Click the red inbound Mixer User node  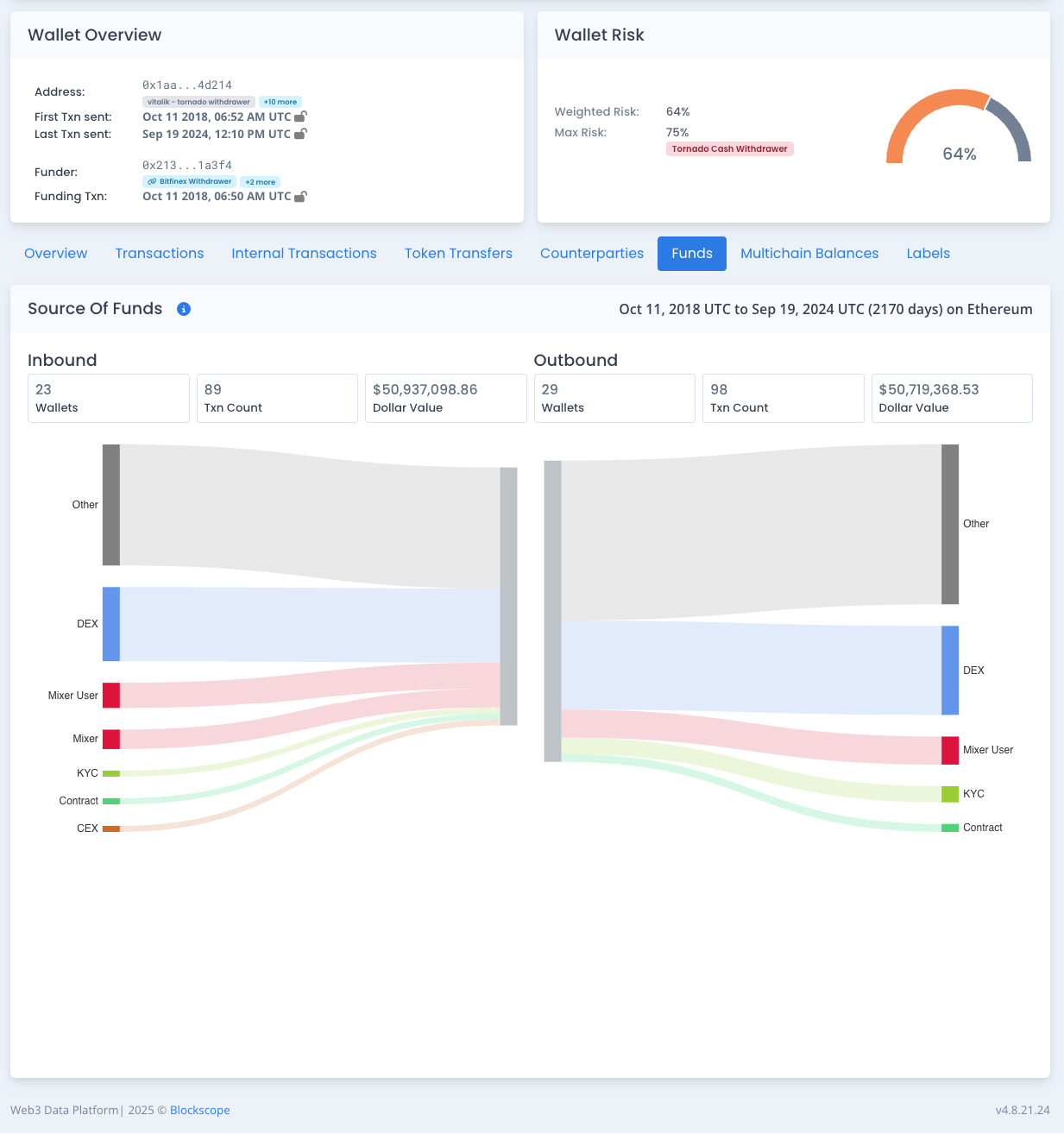pyautogui.click(x=111, y=696)
